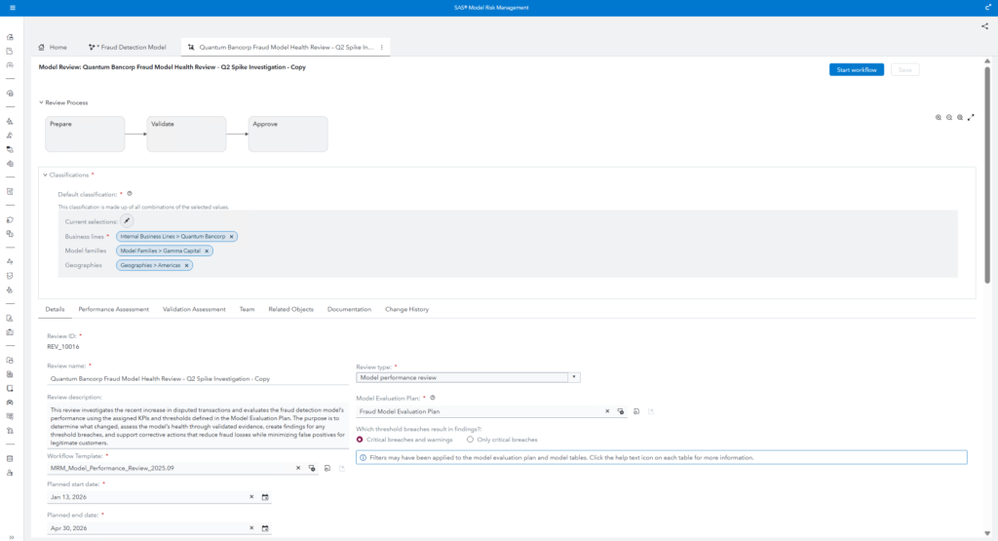Open the Change History tab
This screenshot has width=998, height=541.
pyautogui.click(x=407, y=309)
